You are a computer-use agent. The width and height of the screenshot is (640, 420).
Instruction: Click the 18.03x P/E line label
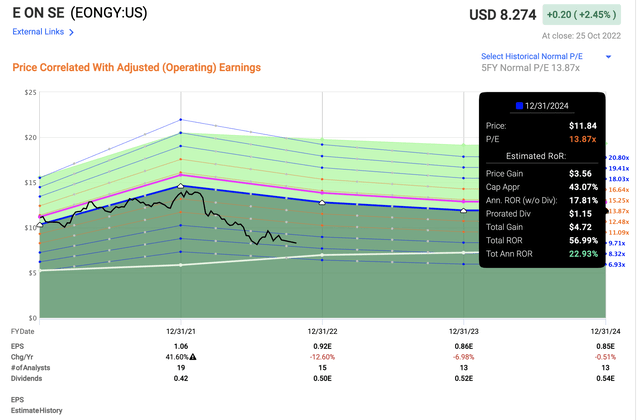coord(619,179)
